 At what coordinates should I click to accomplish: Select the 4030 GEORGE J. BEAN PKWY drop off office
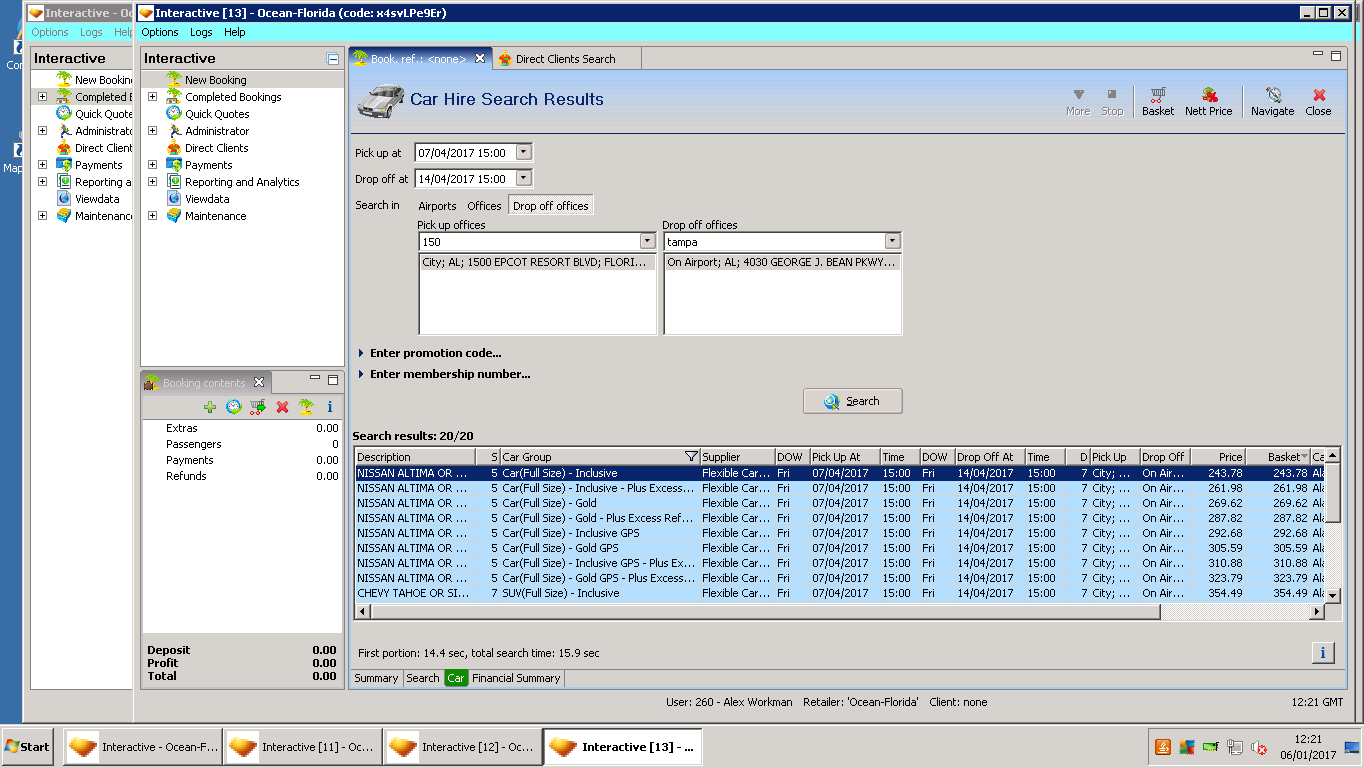click(782, 263)
